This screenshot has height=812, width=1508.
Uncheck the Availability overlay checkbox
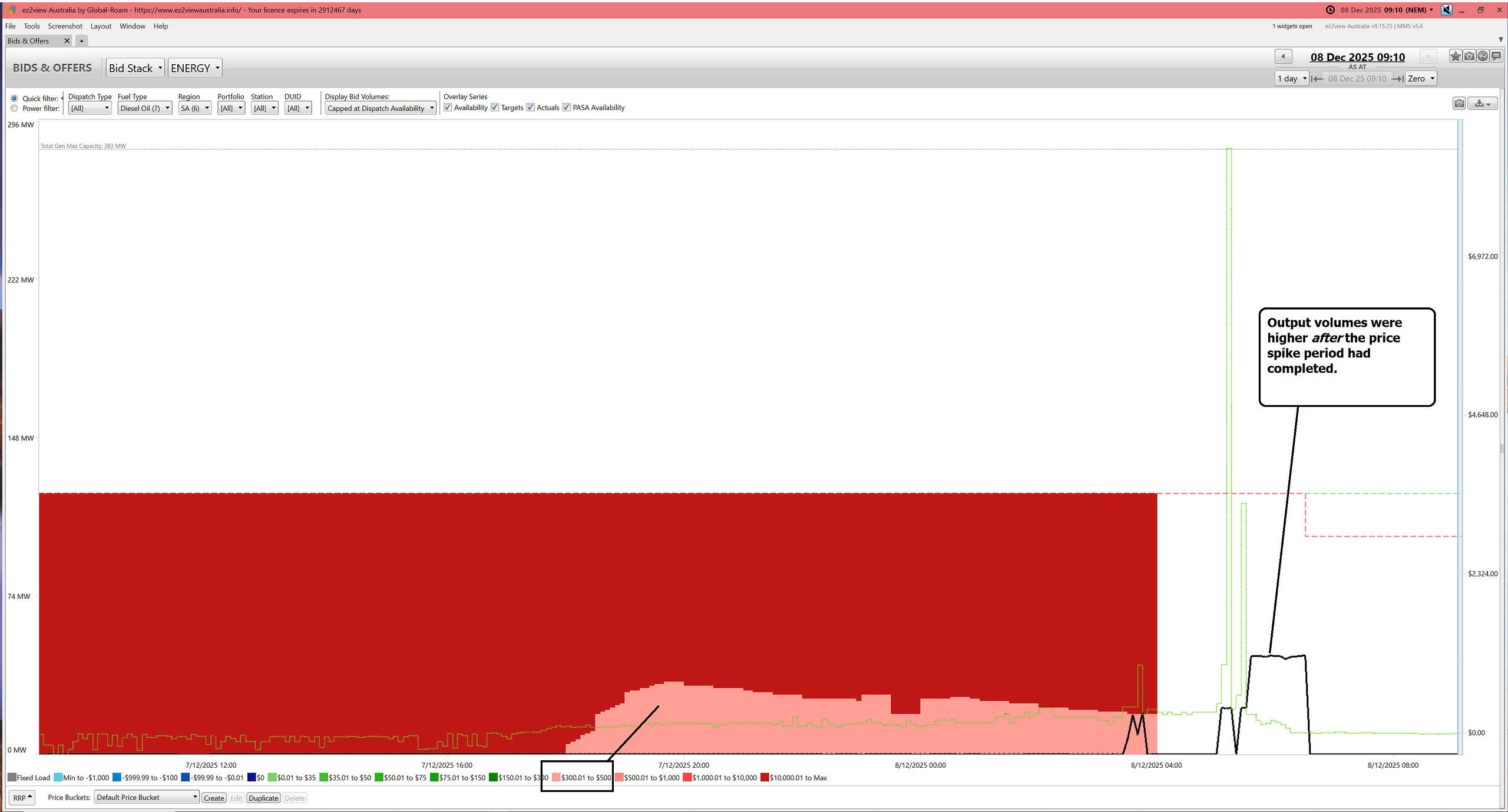click(448, 107)
